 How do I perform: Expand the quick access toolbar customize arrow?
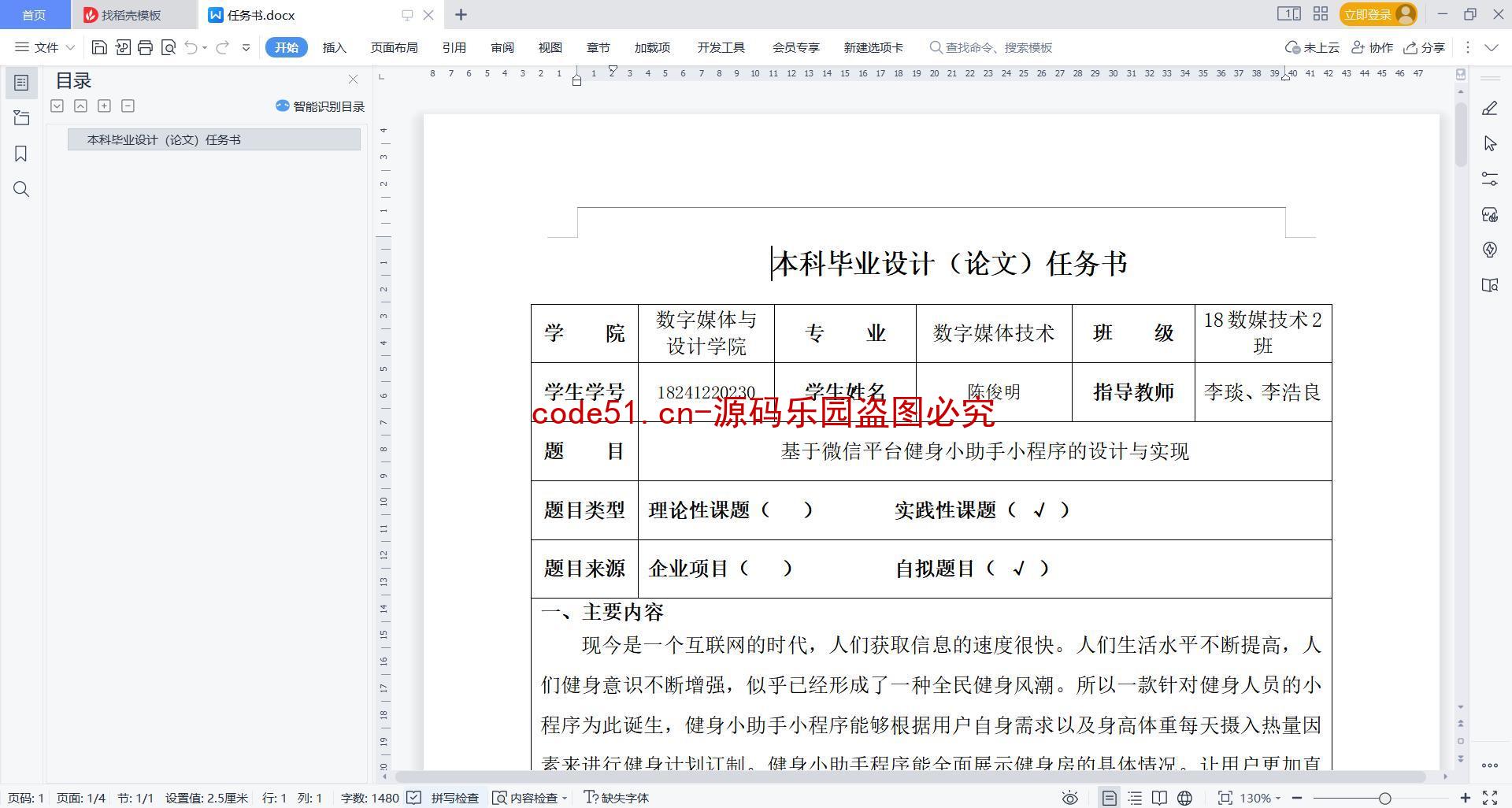(x=246, y=47)
